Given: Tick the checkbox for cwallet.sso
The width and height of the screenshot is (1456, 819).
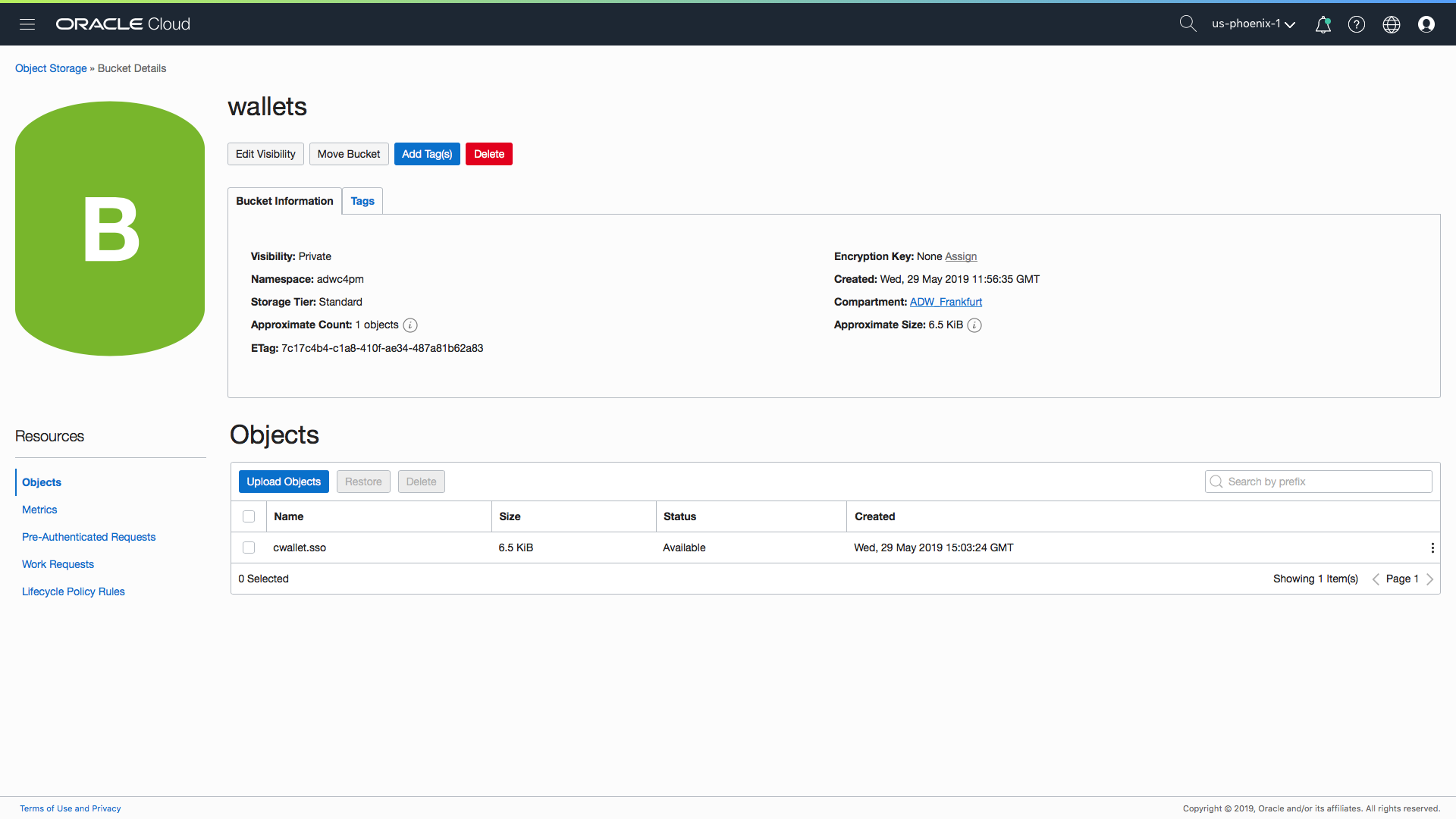Looking at the screenshot, I should pyautogui.click(x=249, y=548).
